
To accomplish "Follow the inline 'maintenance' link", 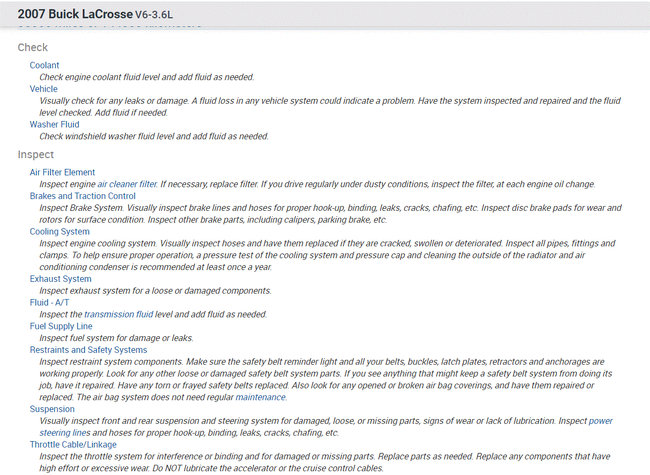I will click(x=260, y=397).
